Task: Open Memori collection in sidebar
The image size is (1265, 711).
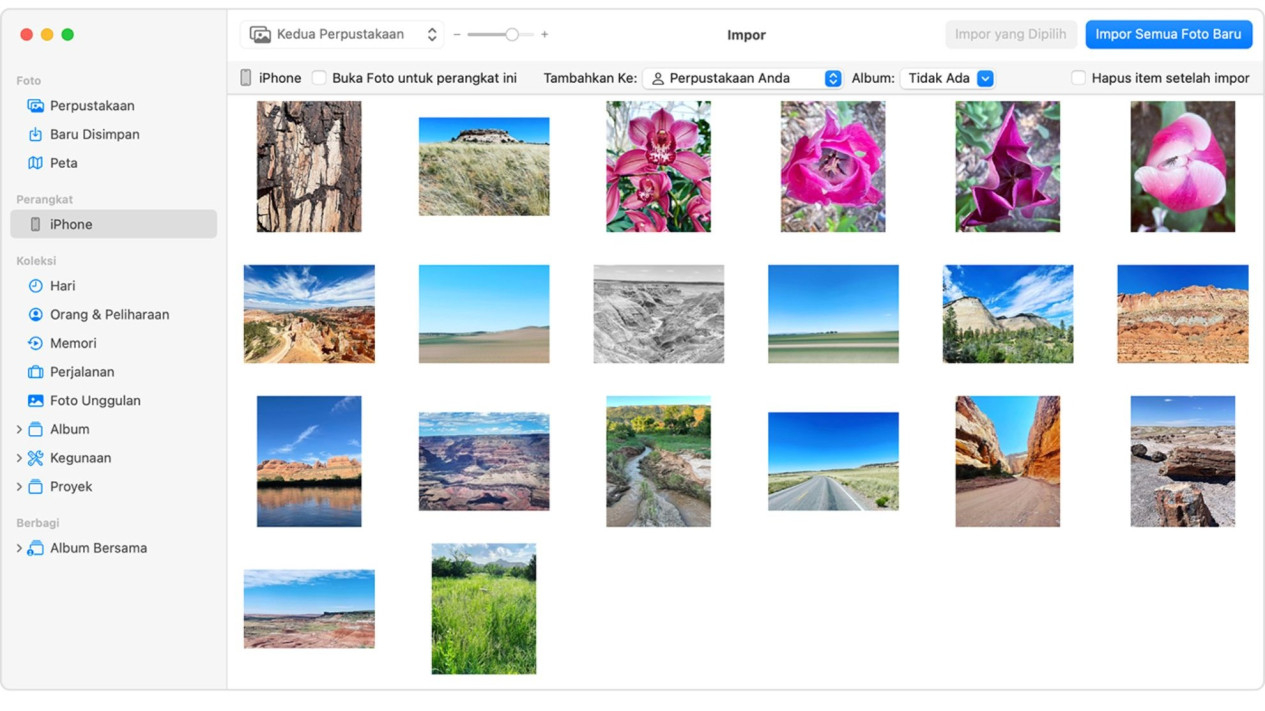Action: (113, 343)
